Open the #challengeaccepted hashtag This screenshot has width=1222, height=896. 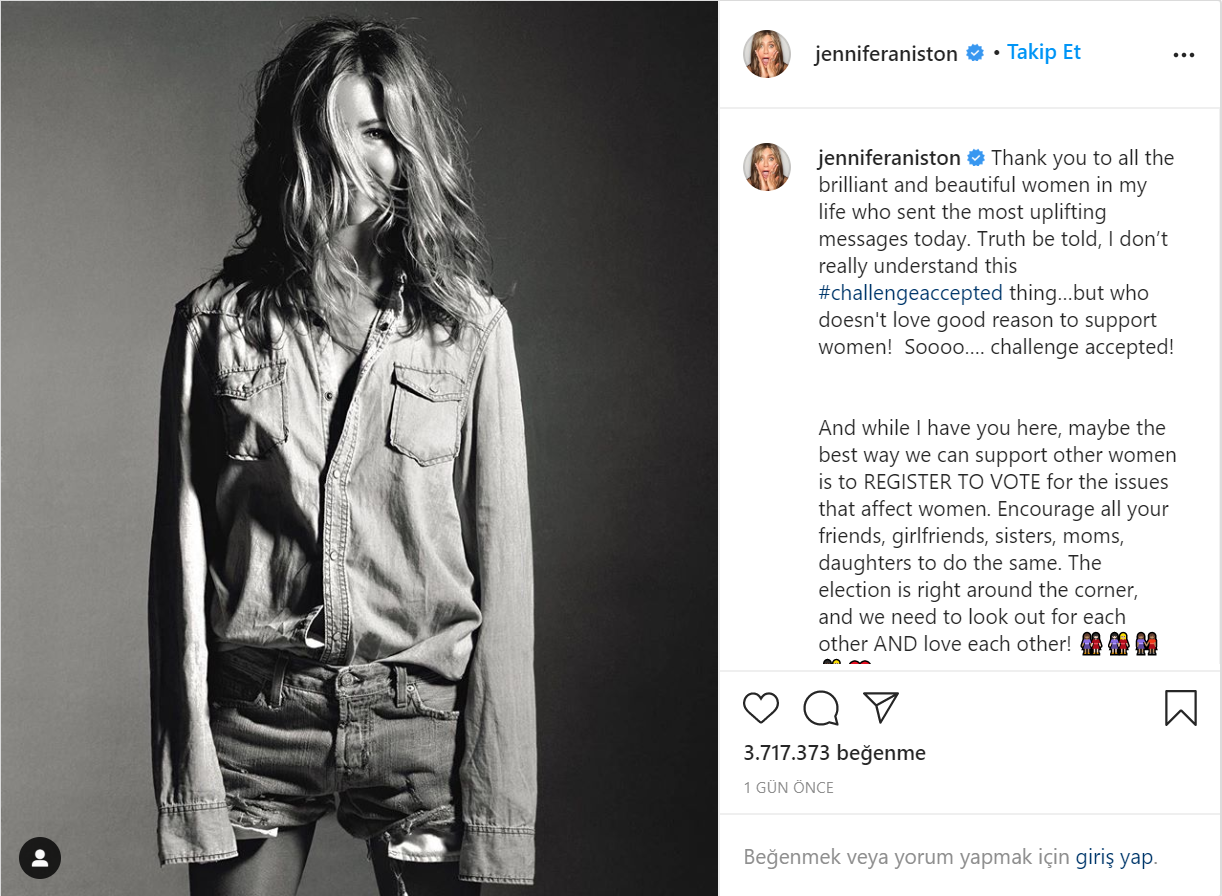[910, 293]
